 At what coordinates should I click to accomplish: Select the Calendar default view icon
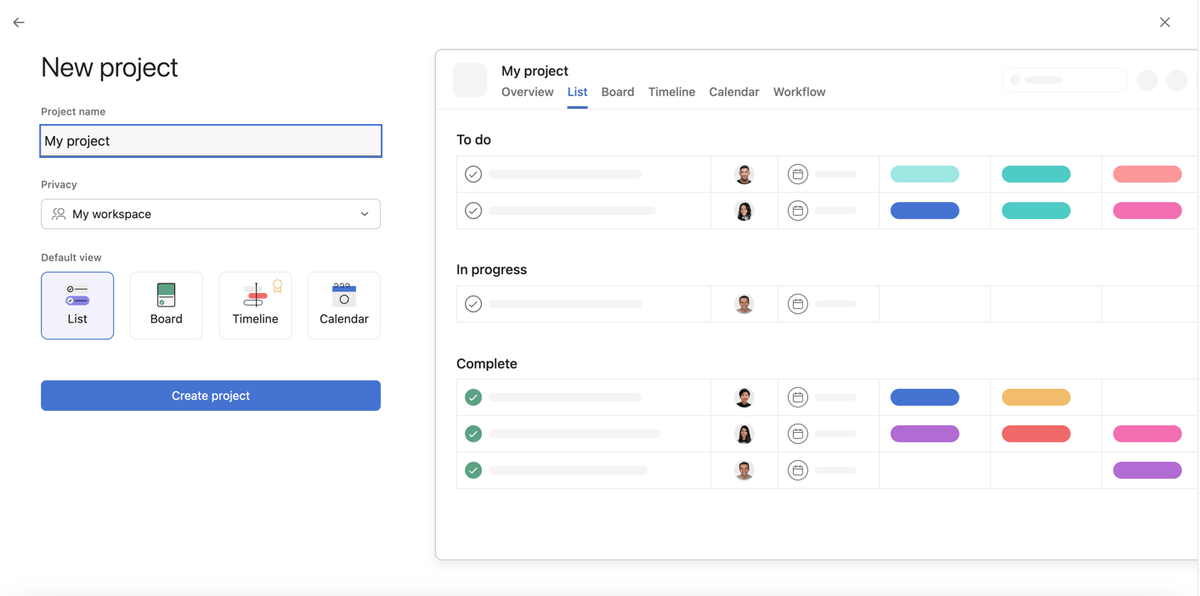[x=344, y=305]
